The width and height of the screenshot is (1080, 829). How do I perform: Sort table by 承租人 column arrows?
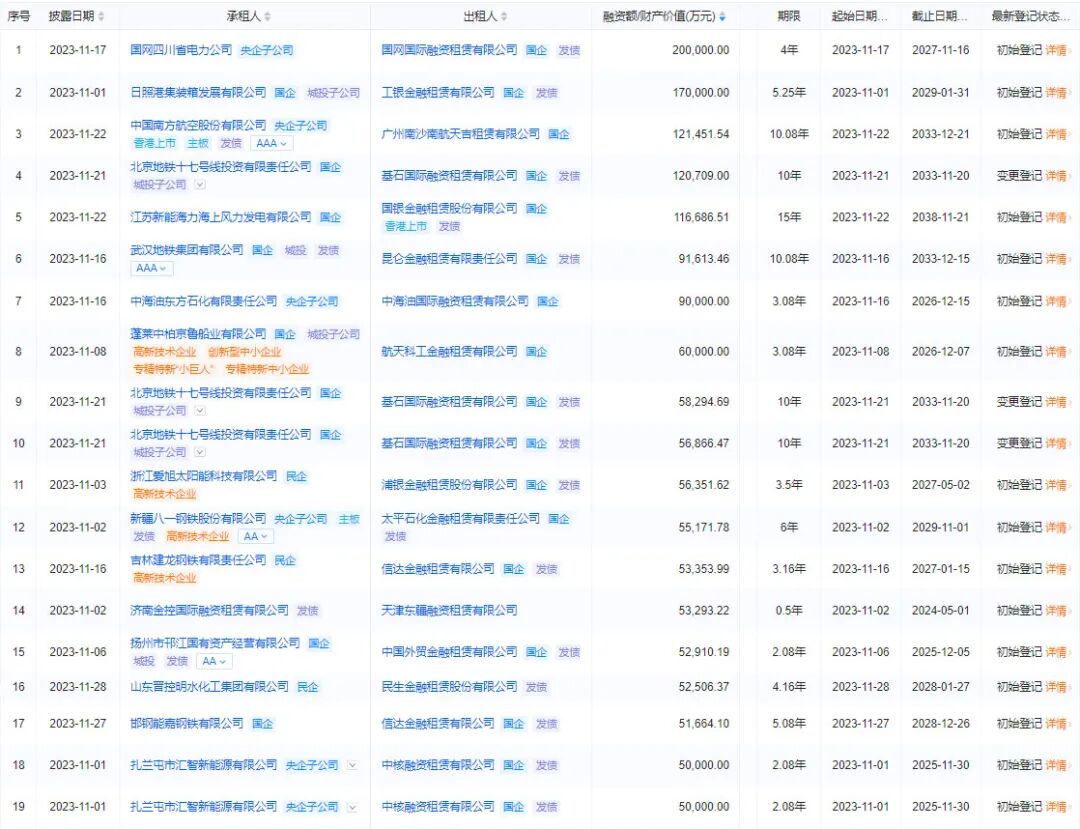(267, 17)
